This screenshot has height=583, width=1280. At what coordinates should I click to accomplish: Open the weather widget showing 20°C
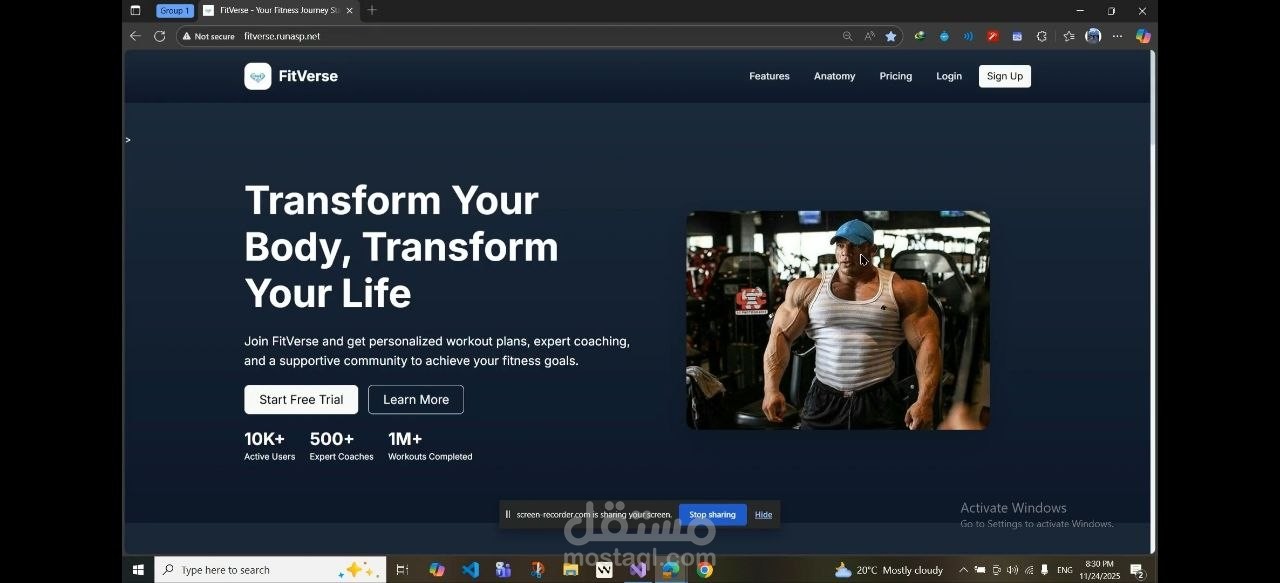[x=889, y=570]
